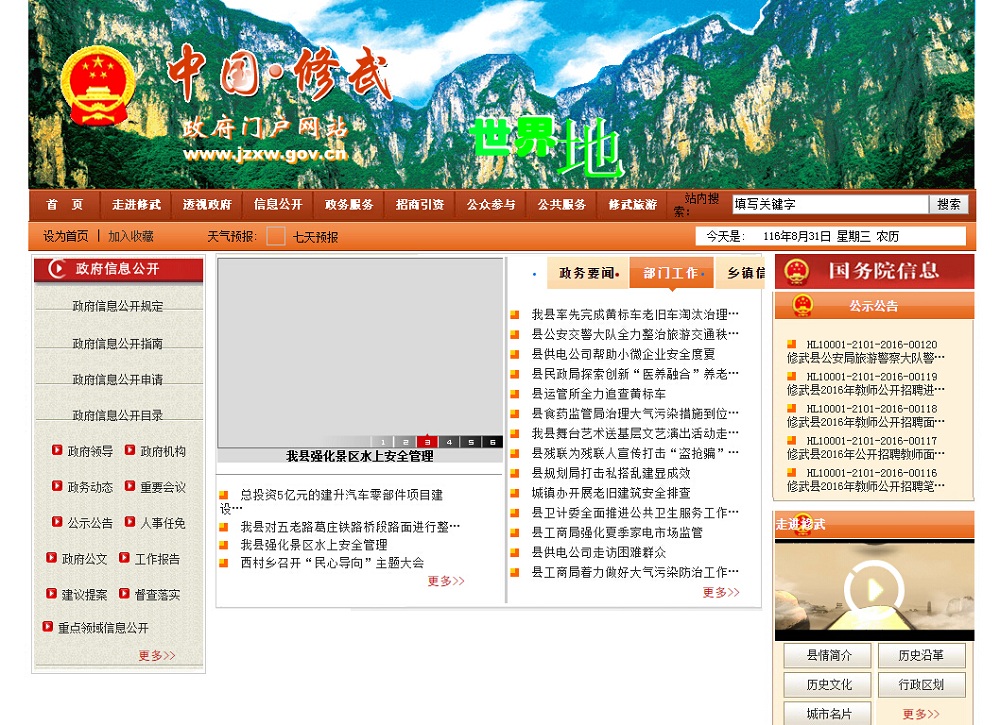Open the 透视政府 navigation menu
Viewport: 1000px width, 725px height.
click(x=207, y=205)
